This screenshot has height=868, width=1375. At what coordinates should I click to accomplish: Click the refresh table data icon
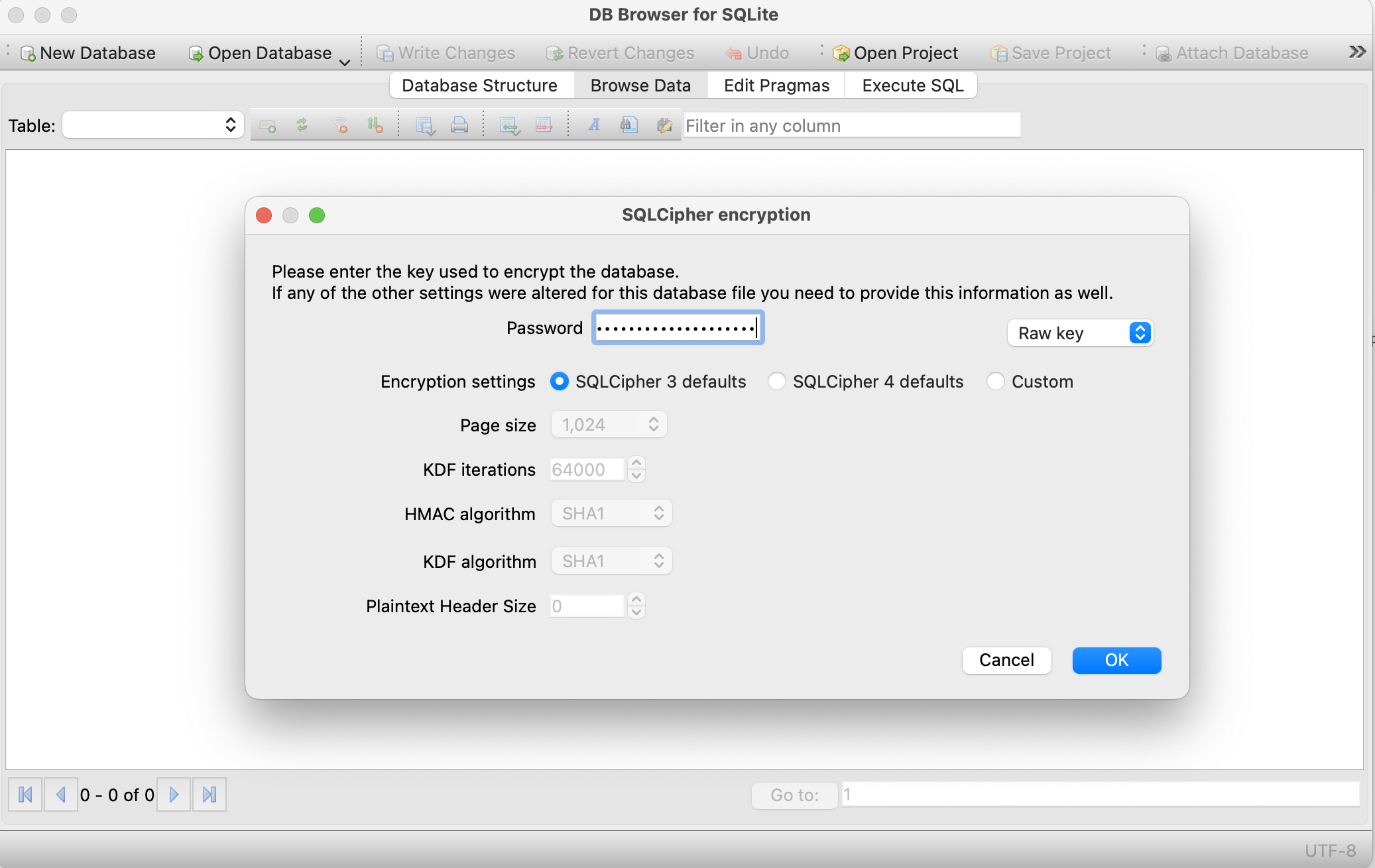(302, 125)
